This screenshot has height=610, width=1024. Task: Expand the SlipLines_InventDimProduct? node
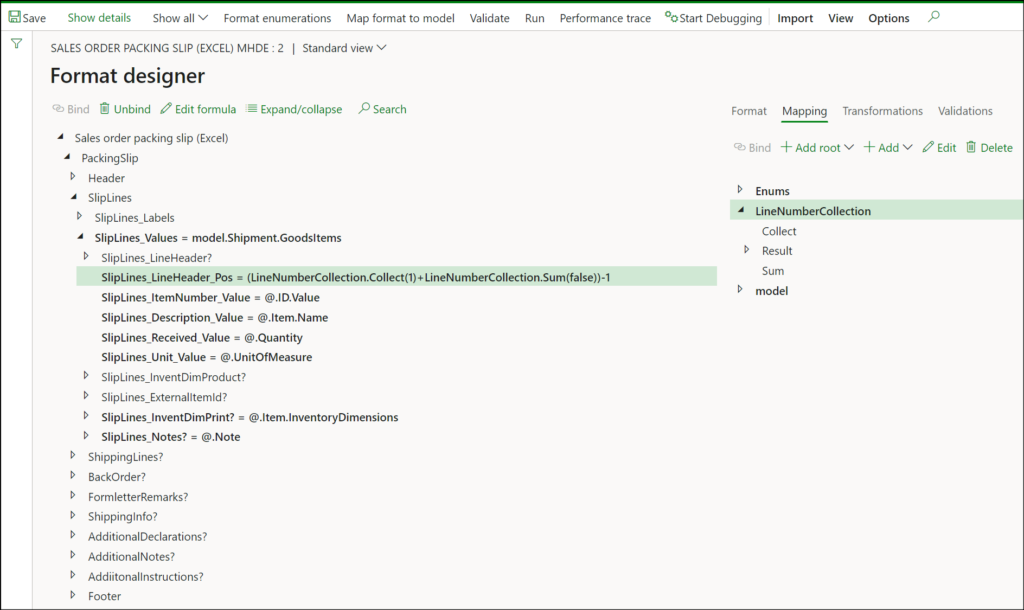(86, 376)
